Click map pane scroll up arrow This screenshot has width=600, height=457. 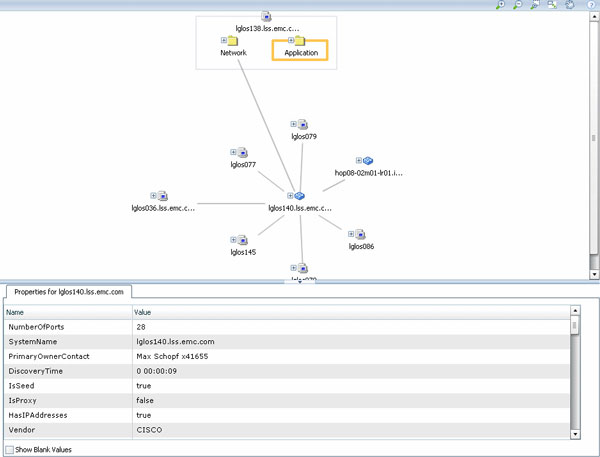click(x=594, y=16)
